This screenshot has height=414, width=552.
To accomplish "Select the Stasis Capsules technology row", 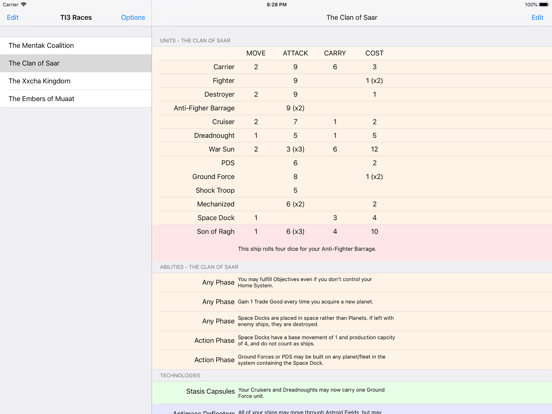I will click(x=352, y=393).
